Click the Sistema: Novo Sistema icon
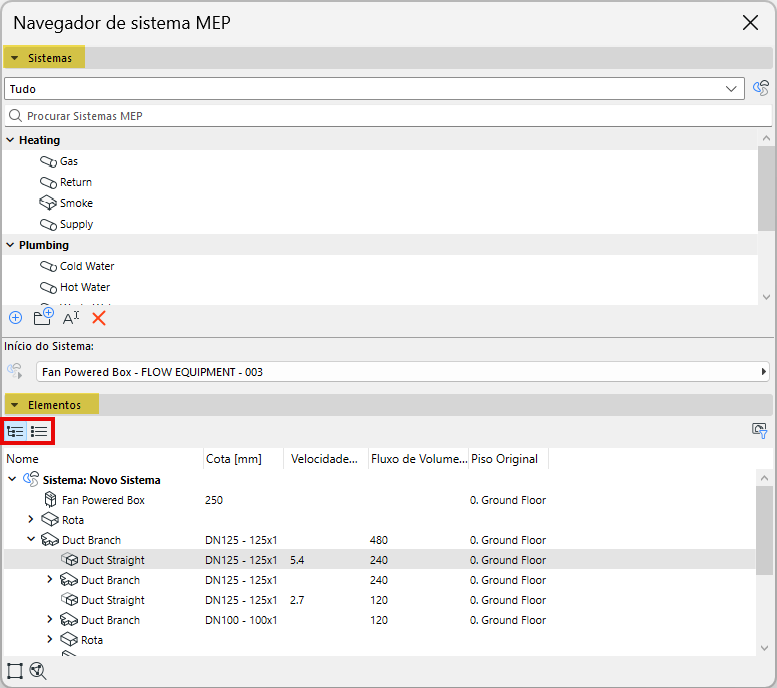This screenshot has width=777, height=688. [x=31, y=479]
